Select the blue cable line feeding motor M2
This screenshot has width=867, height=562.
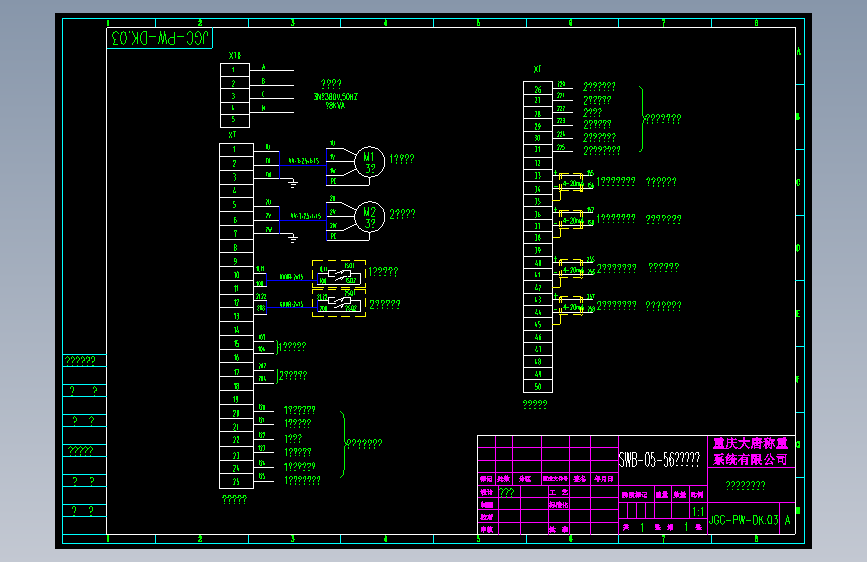[x=303, y=220]
